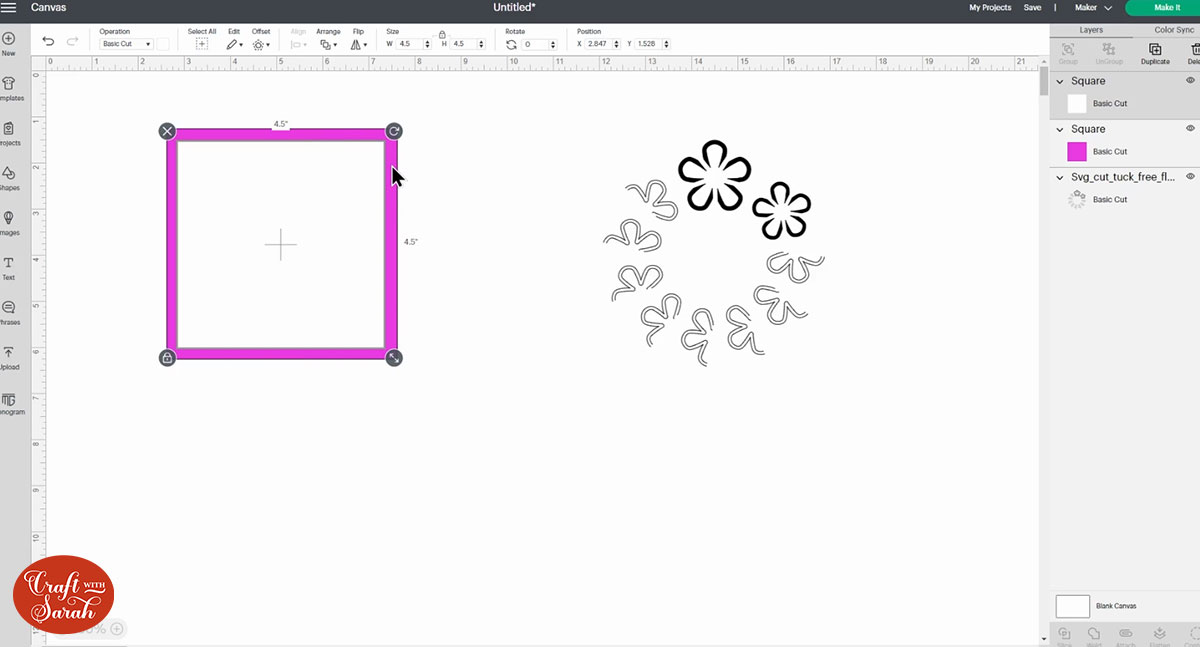Select the Weld tool at bottom right
The width and height of the screenshot is (1200, 647).
click(1093, 633)
